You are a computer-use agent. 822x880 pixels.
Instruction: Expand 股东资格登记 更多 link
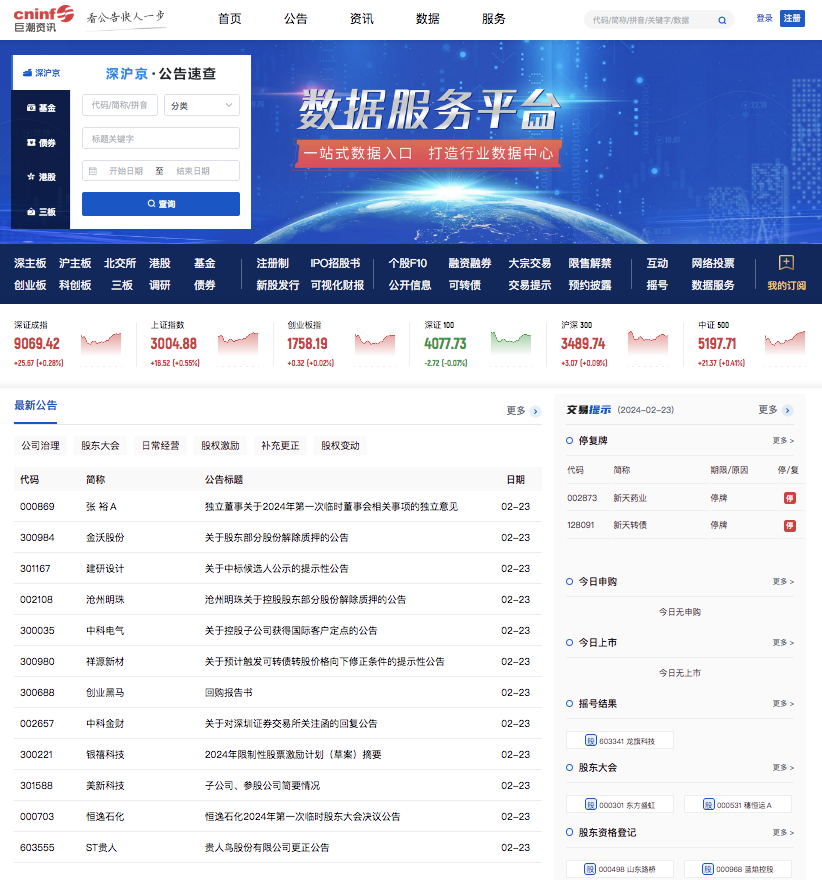(783, 832)
